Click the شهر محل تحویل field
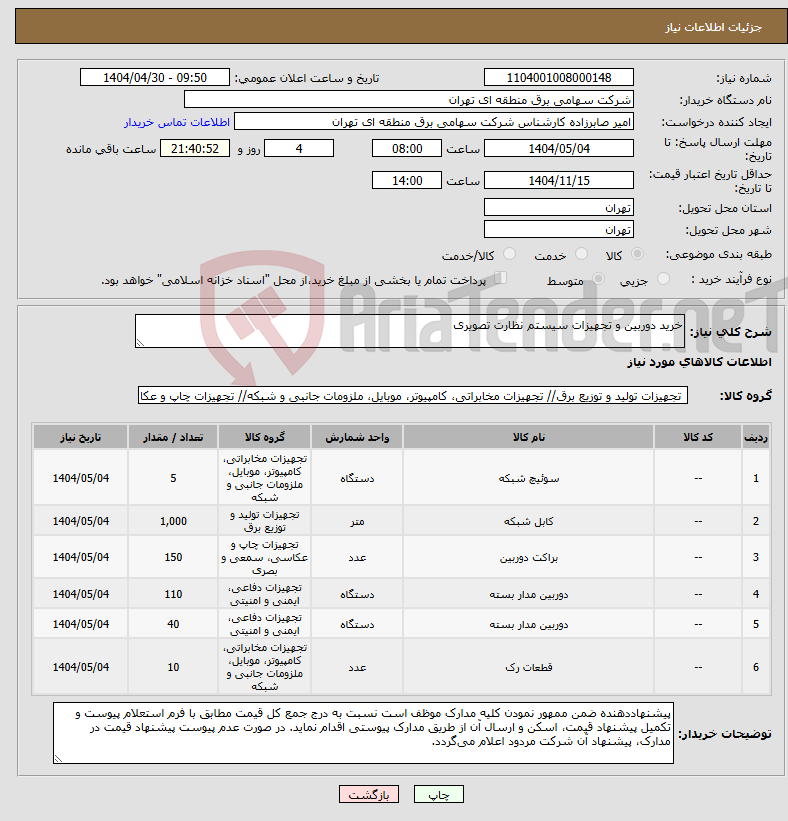The image size is (788, 821). [559, 230]
